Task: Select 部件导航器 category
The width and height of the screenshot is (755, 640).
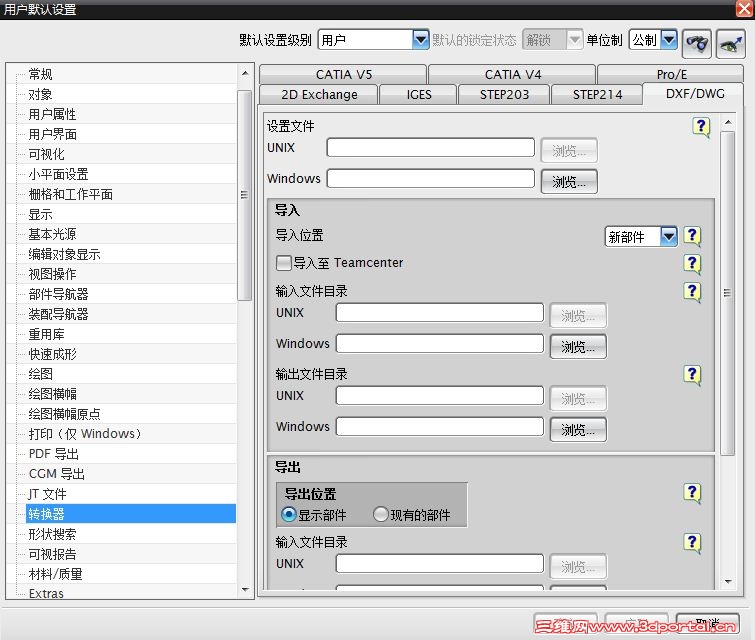Action: 58,294
